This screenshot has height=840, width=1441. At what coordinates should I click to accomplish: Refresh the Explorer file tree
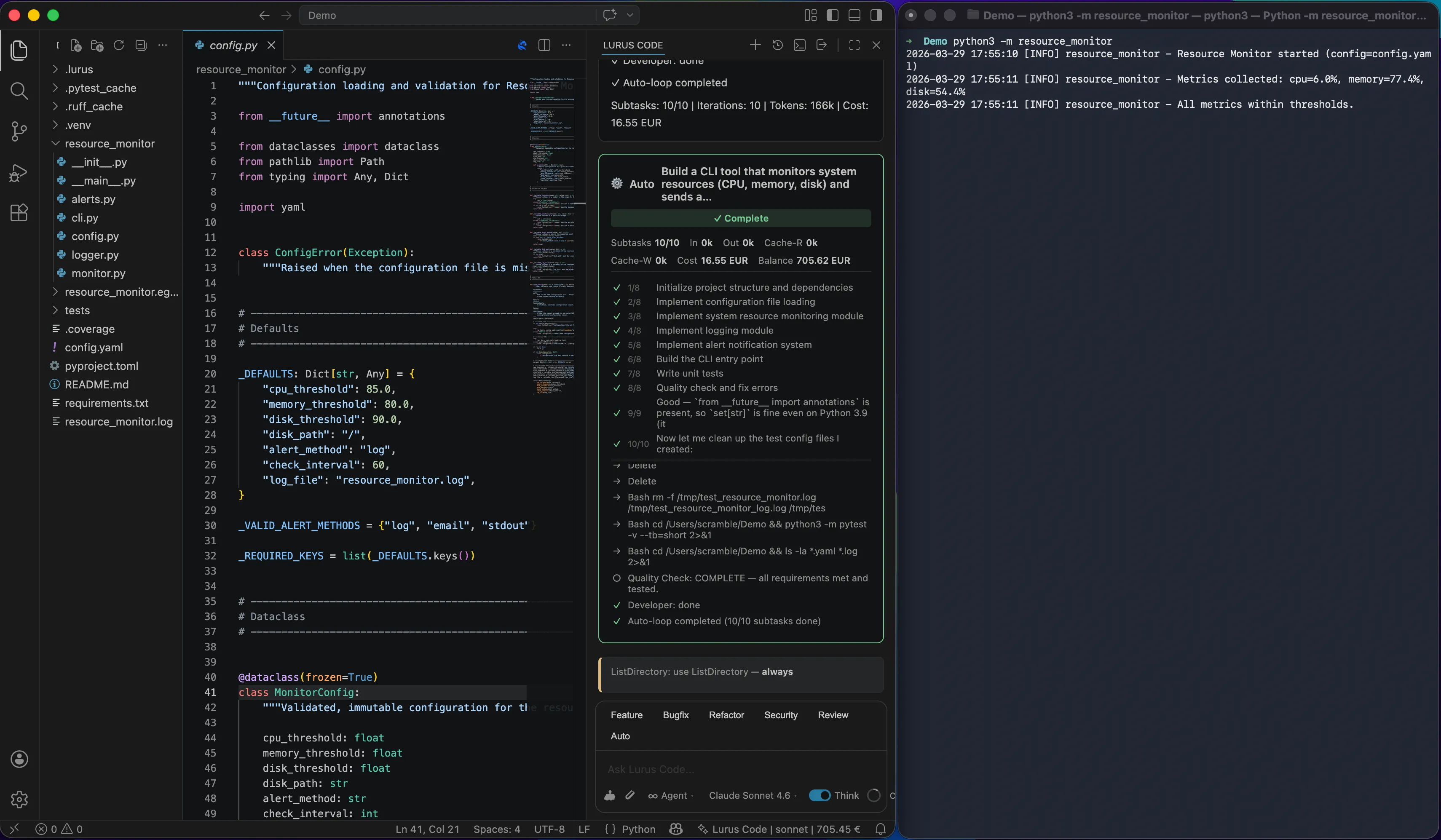click(119, 45)
